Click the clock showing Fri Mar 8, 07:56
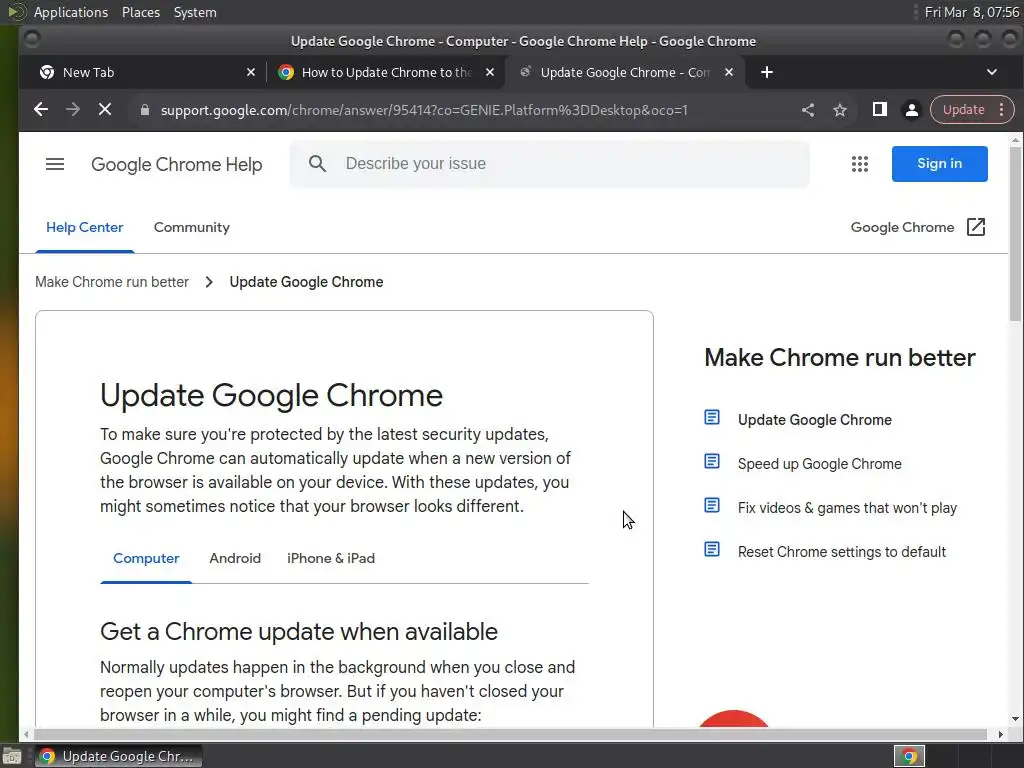The height and width of the screenshot is (768, 1024). 972,12
